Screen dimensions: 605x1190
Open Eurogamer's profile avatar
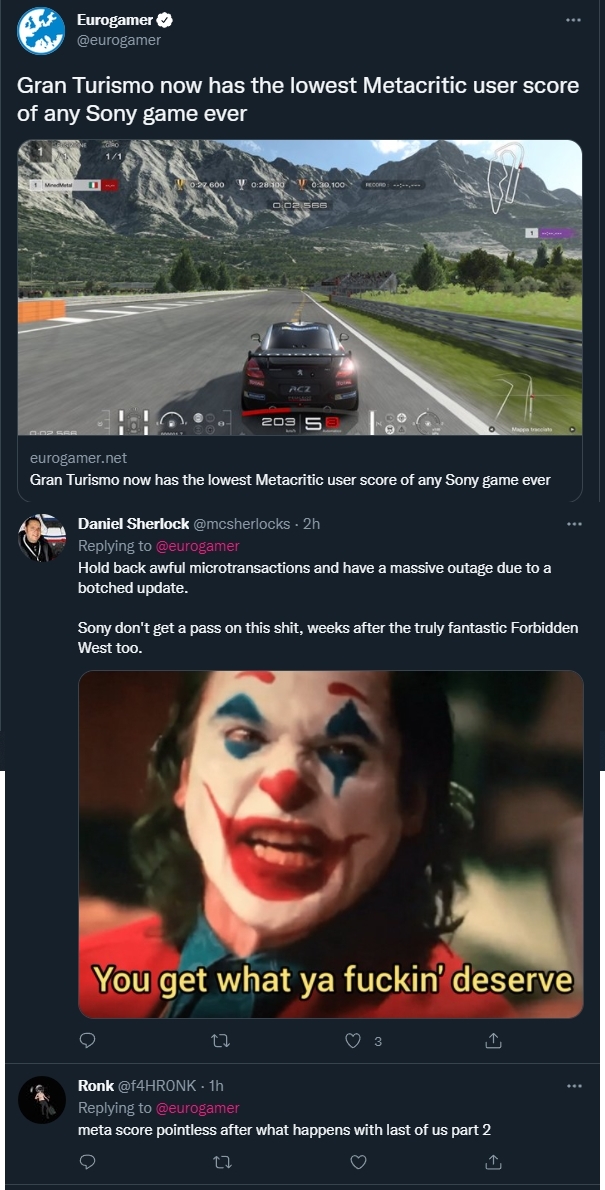41,30
